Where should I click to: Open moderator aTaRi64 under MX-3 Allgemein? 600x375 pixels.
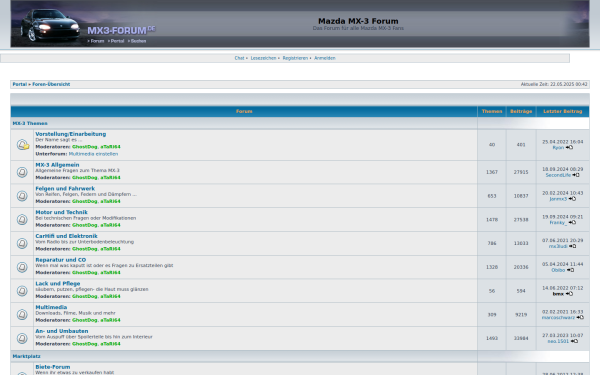pyautogui.click(x=111, y=178)
